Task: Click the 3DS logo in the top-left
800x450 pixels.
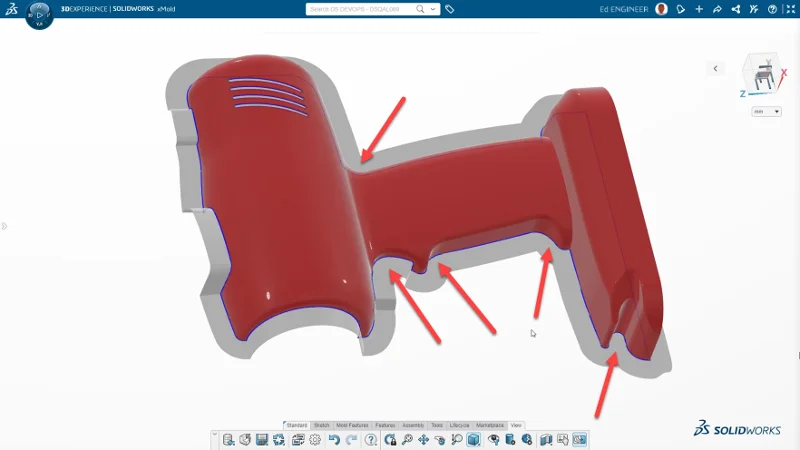Action: click(11, 9)
